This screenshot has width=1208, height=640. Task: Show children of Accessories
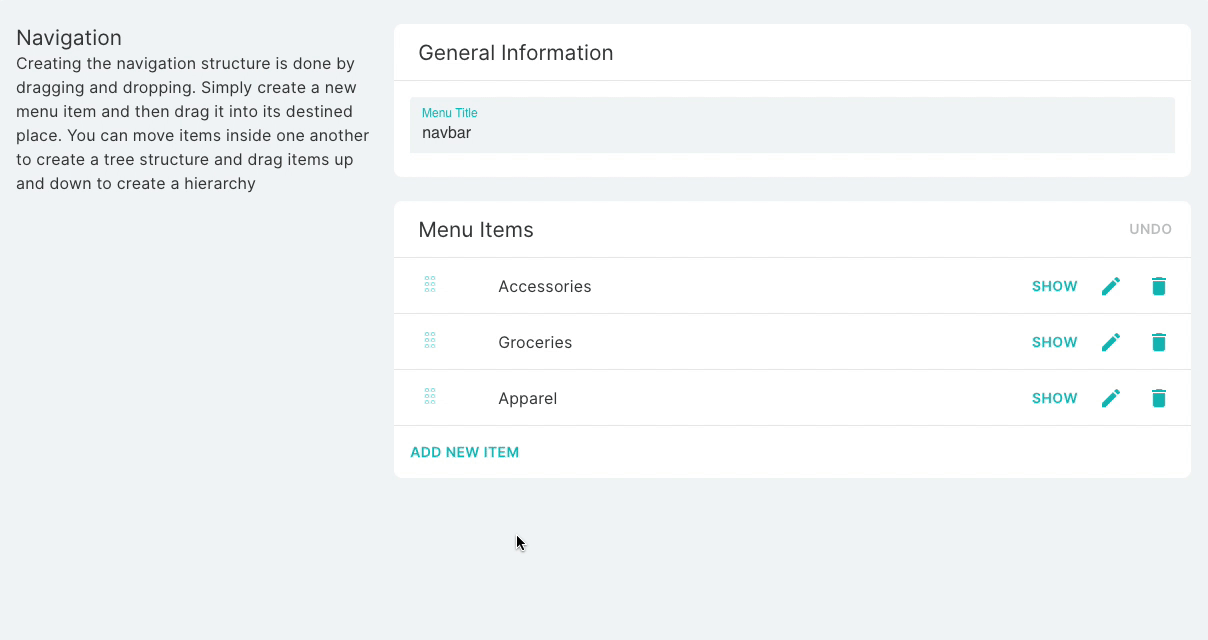tap(1055, 286)
